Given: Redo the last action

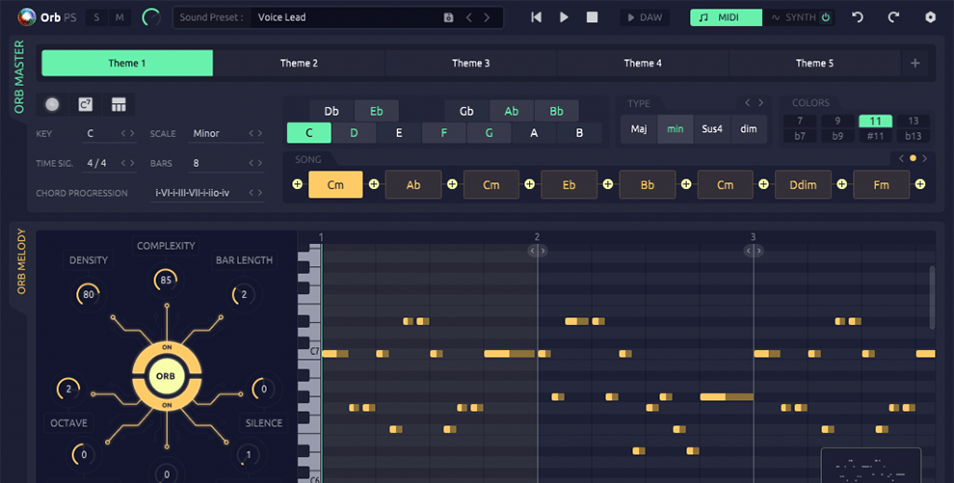Looking at the screenshot, I should coord(893,17).
